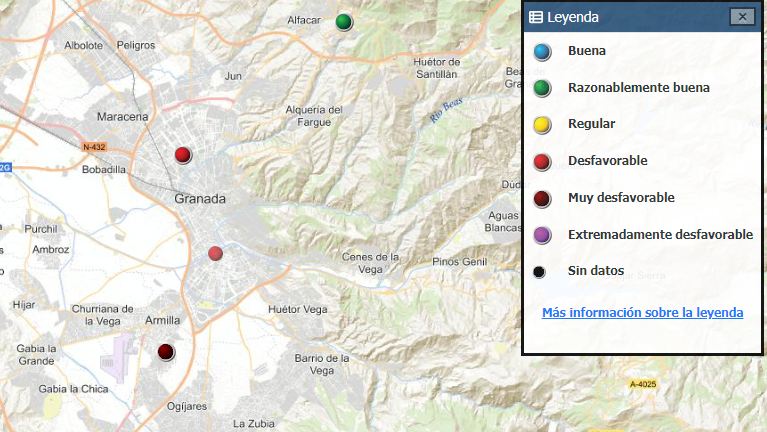Click the red Desfavorable legend circle
The image size is (767, 432).
(x=541, y=162)
